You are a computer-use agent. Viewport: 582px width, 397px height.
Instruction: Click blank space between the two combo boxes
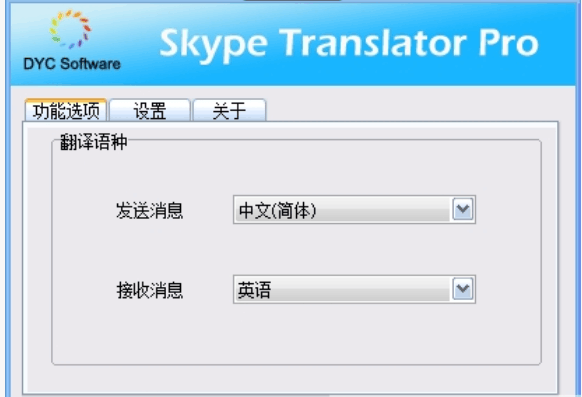pyautogui.click(x=354, y=249)
